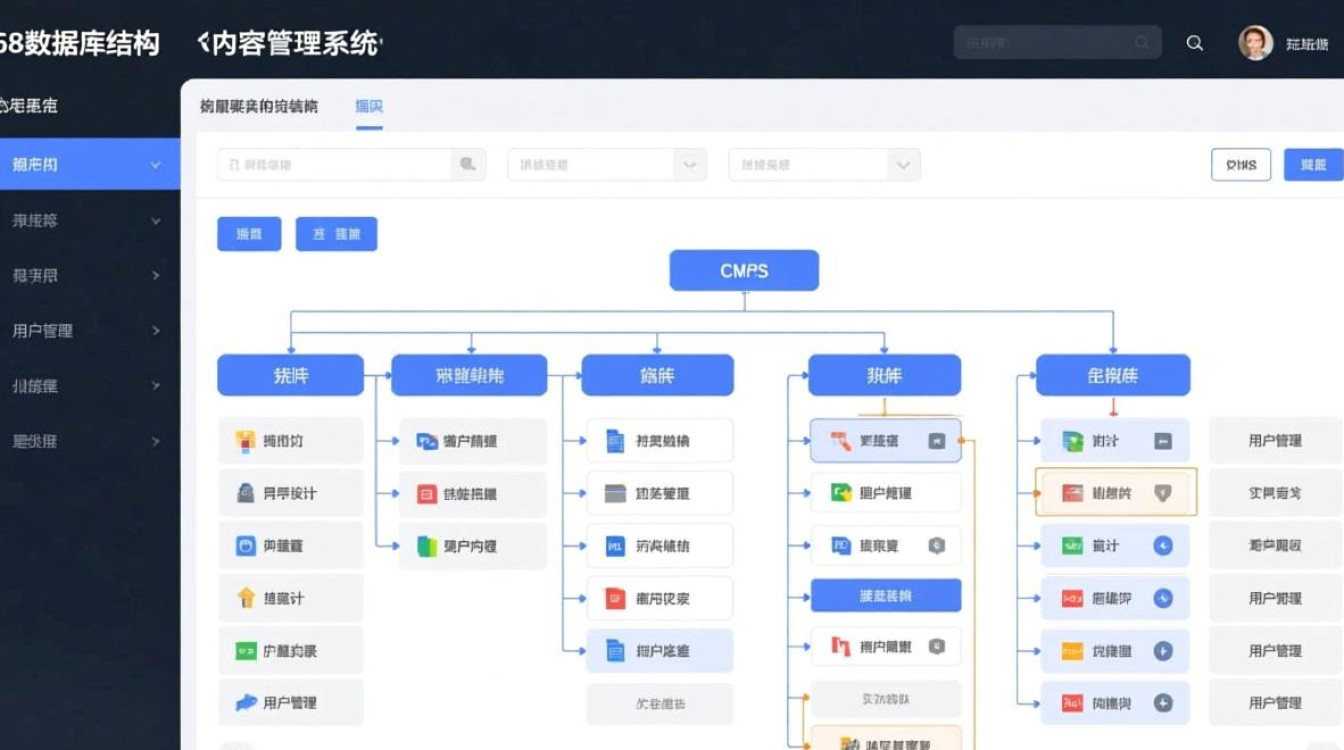Click the CMPS root node of the diagram
1344x750 pixels.
[744, 269]
